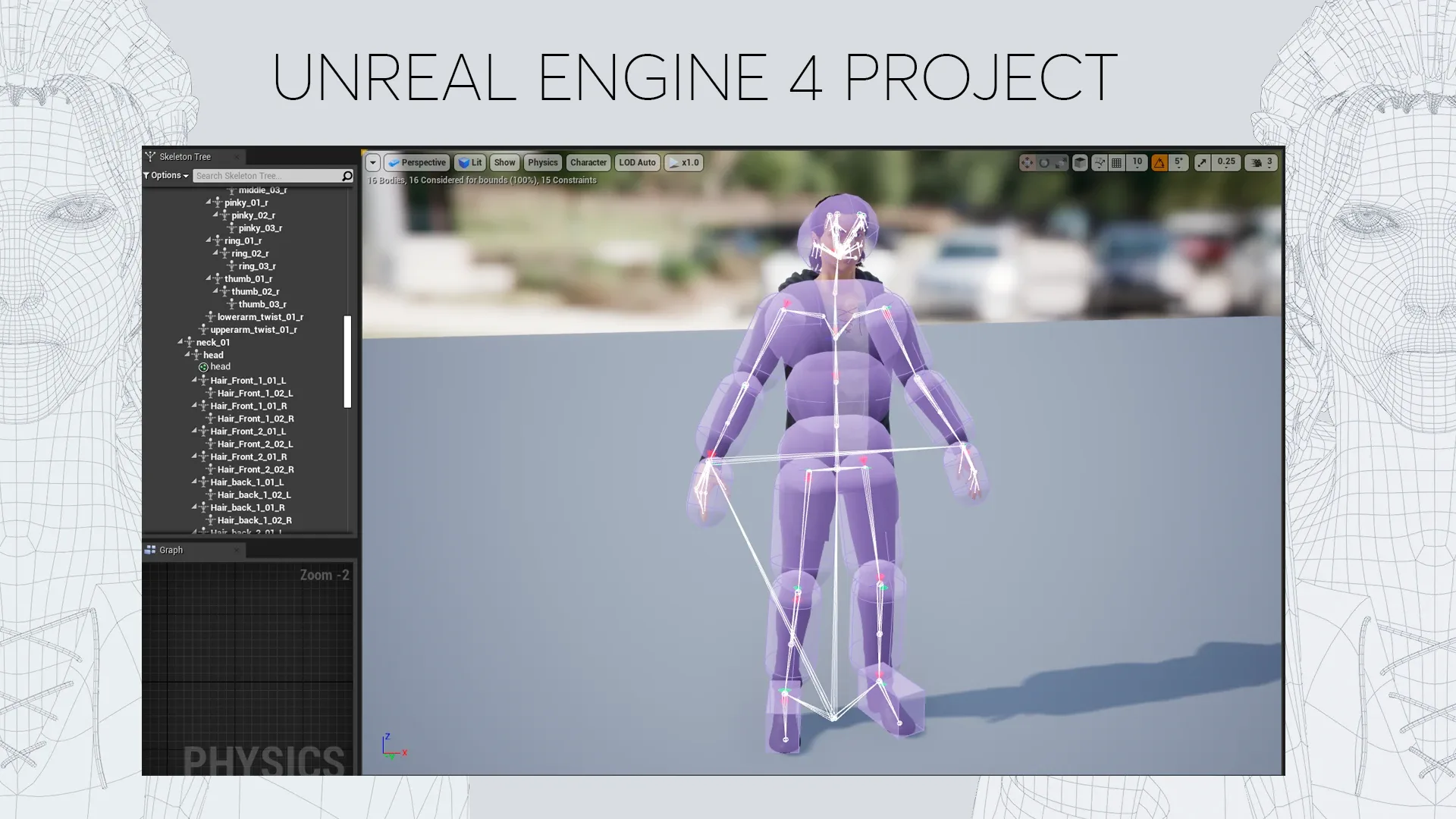This screenshot has width=1456, height=819.
Task: Collapse the Hair_Front_2_01_R bone
Action: 194,457
